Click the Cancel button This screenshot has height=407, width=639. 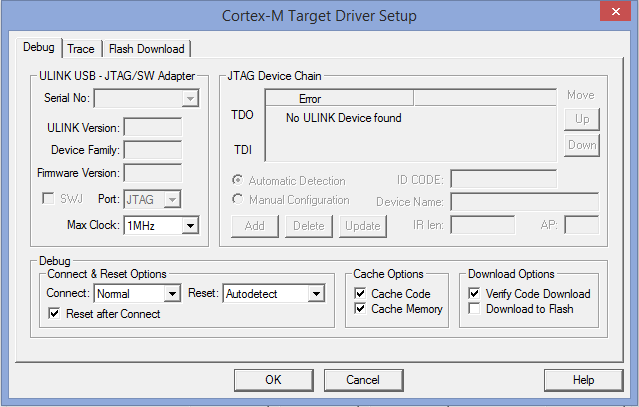click(364, 380)
